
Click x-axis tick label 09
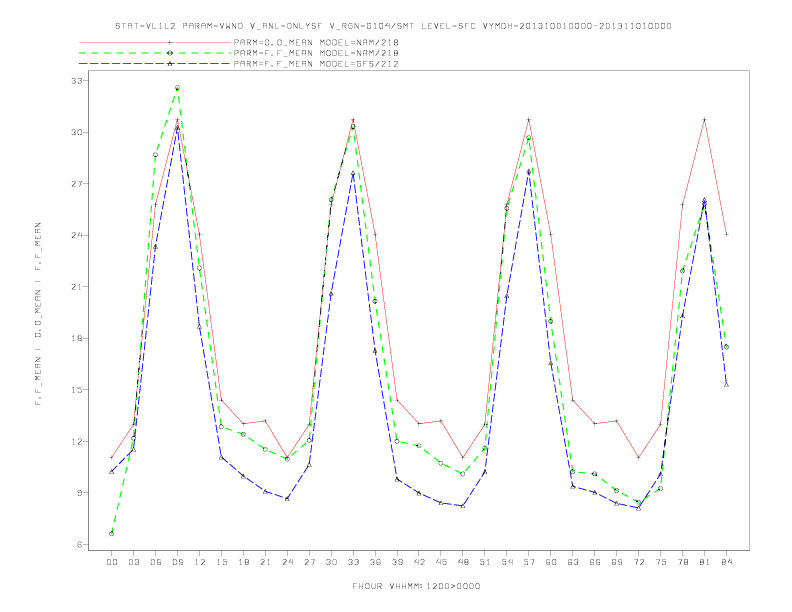tap(177, 562)
